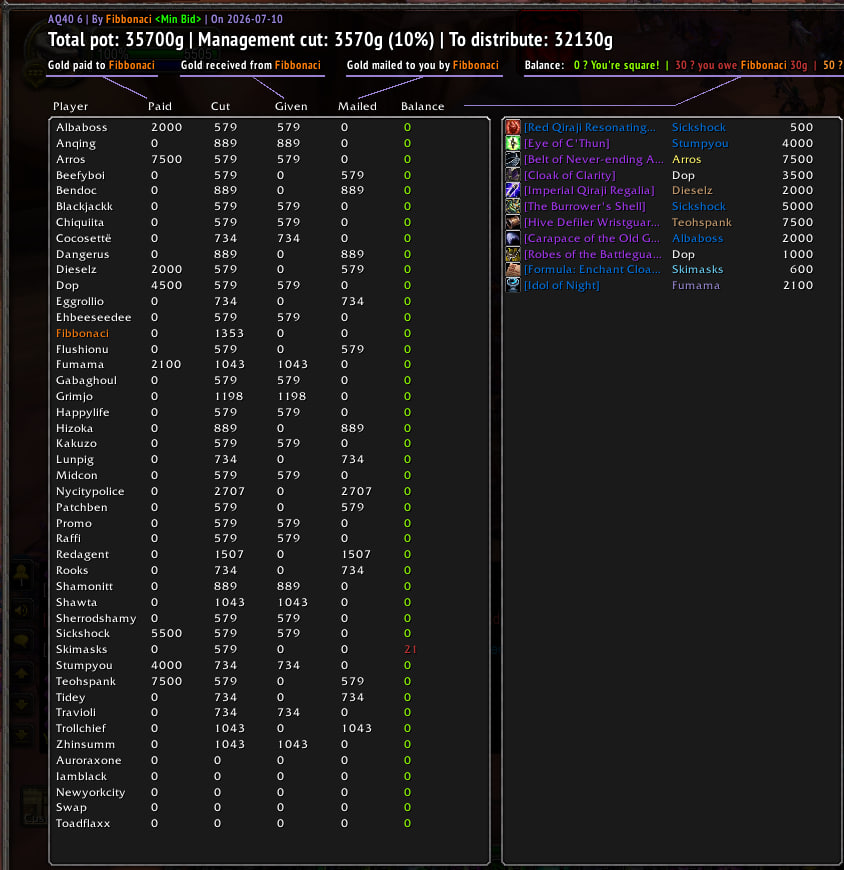Click the Carapace of the Old God icon

pos(513,238)
